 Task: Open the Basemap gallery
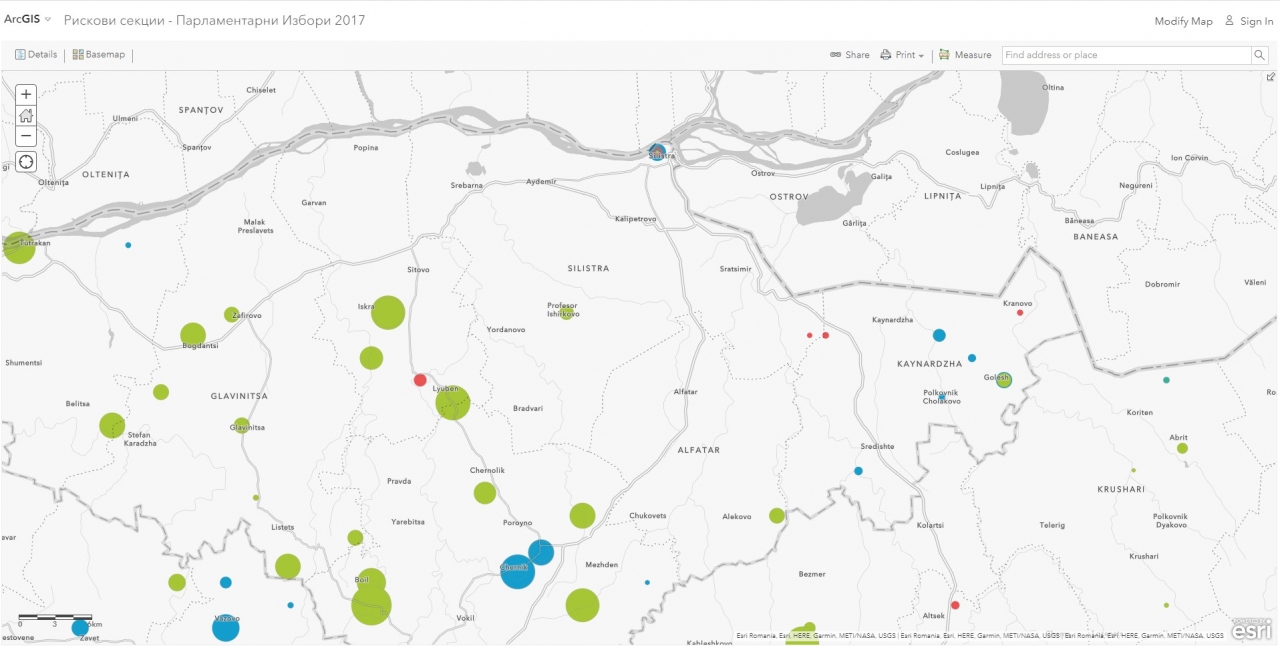pos(99,55)
